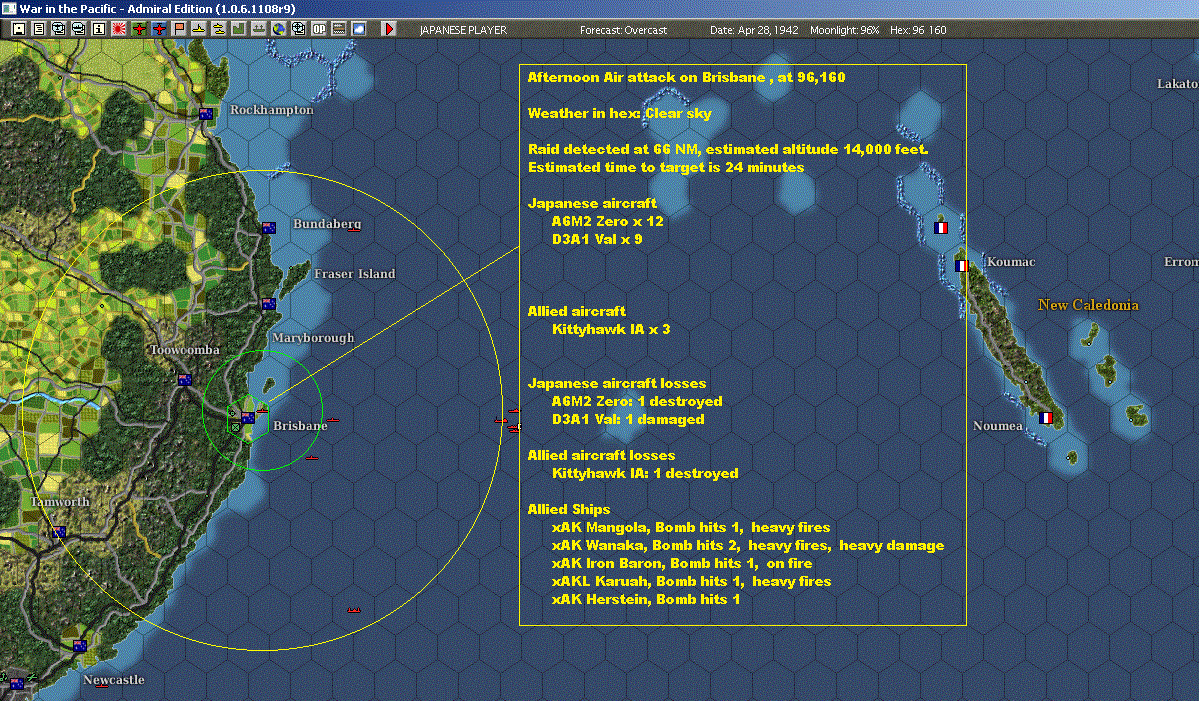This screenshot has width=1199, height=701.
Task: Select the Australian flag near Maryborough
Action: (x=268, y=304)
